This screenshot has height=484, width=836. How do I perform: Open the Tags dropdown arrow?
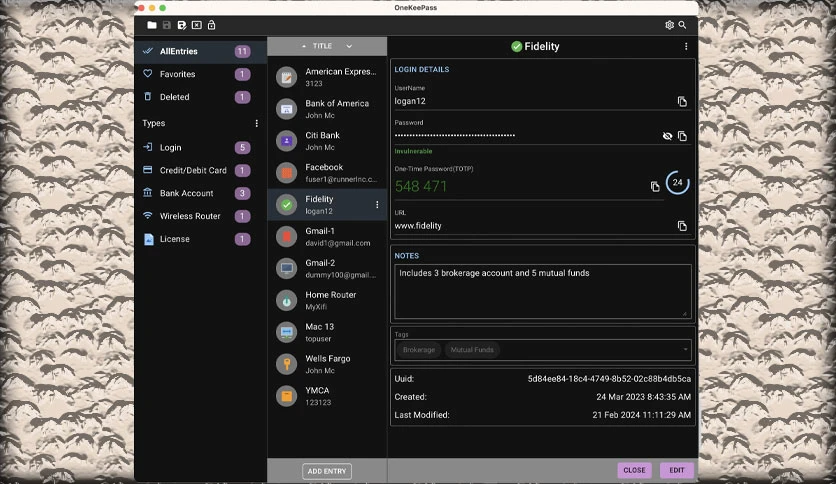685,350
